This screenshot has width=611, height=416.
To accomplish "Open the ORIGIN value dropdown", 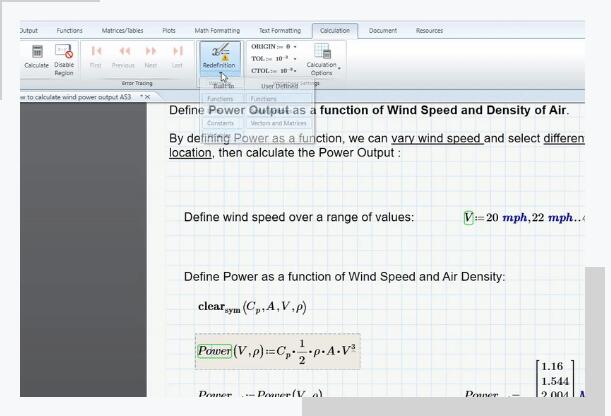I will 295,47.
